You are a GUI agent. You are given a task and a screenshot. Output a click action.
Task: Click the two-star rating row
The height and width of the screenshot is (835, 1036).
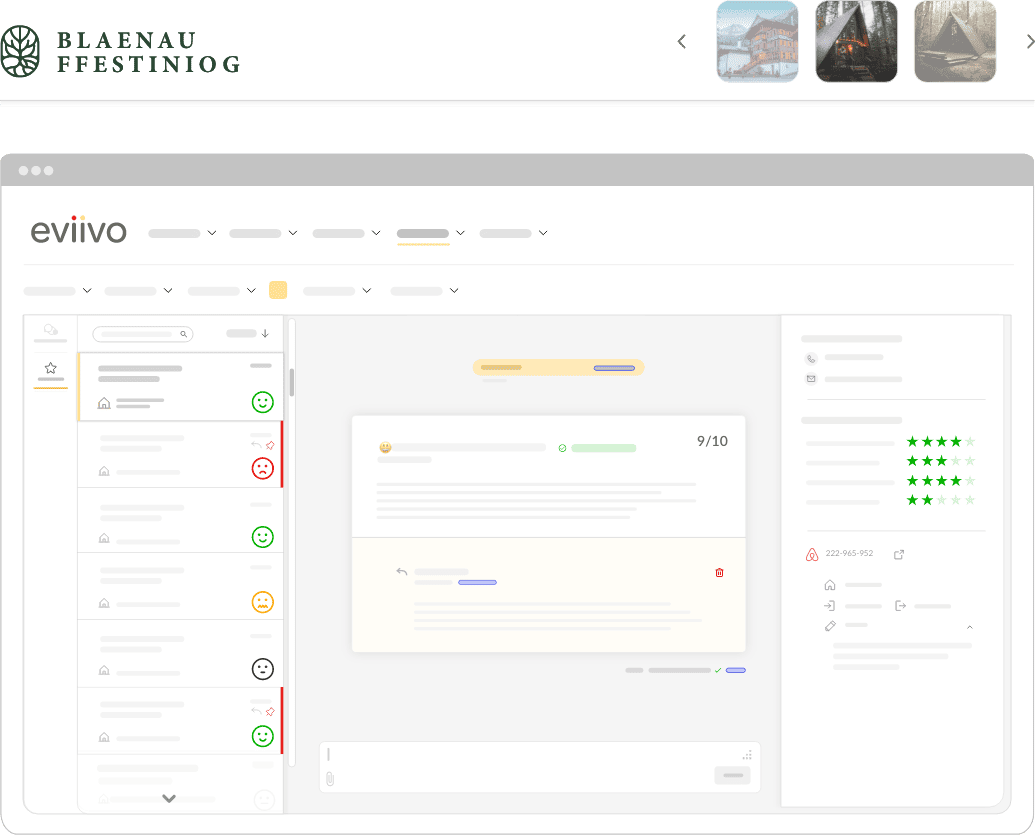point(891,500)
